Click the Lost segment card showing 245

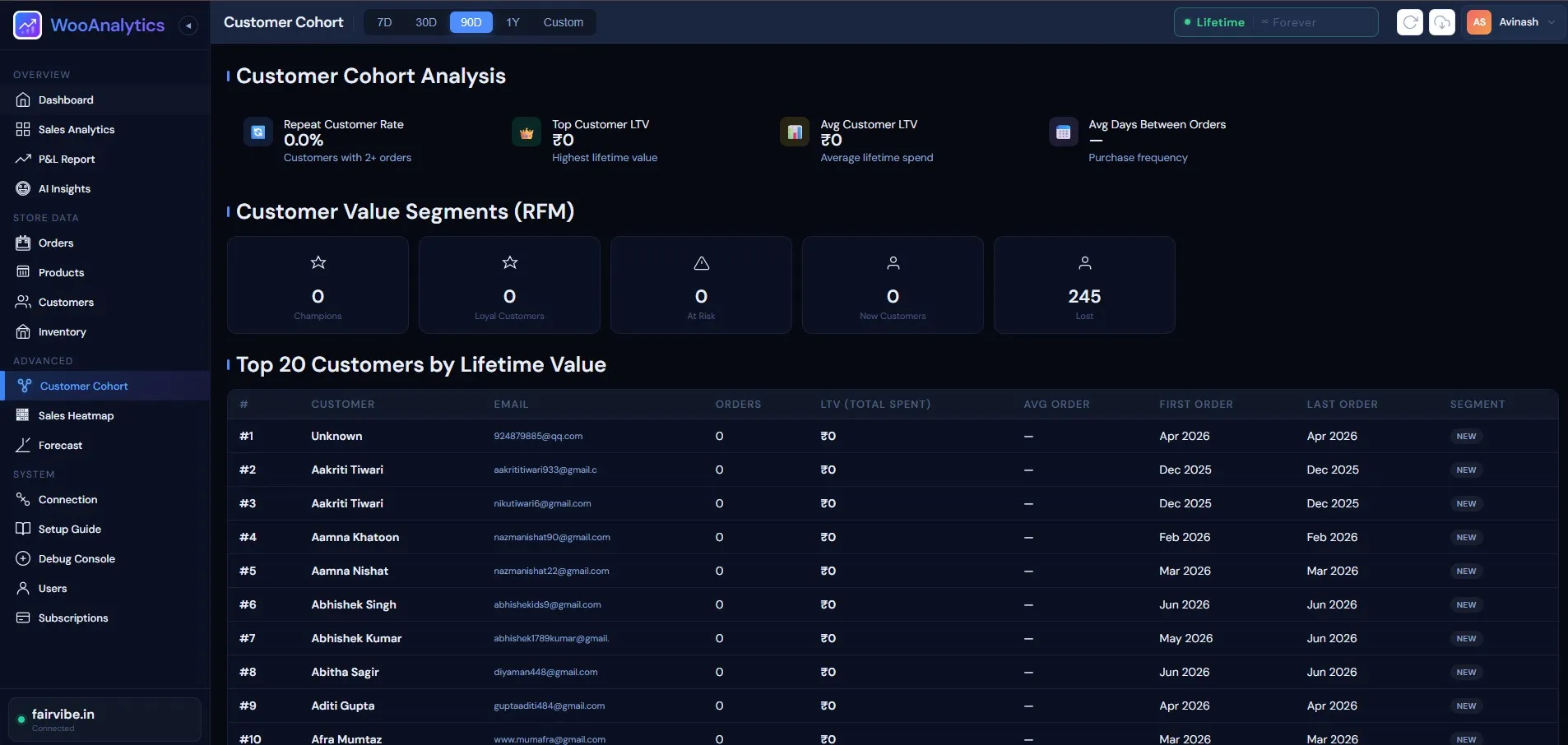(1084, 285)
